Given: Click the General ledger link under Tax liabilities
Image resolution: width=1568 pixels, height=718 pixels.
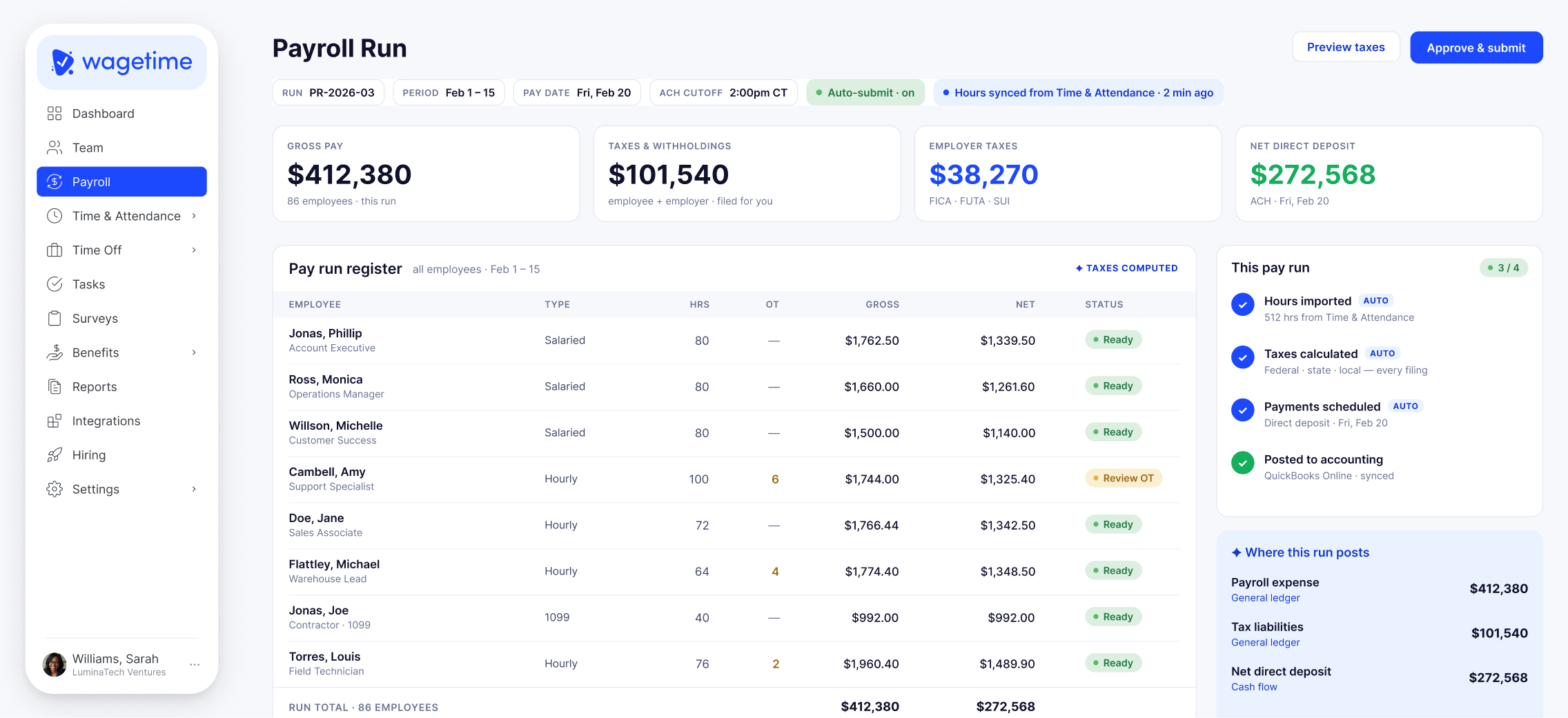Looking at the screenshot, I should tap(1265, 642).
